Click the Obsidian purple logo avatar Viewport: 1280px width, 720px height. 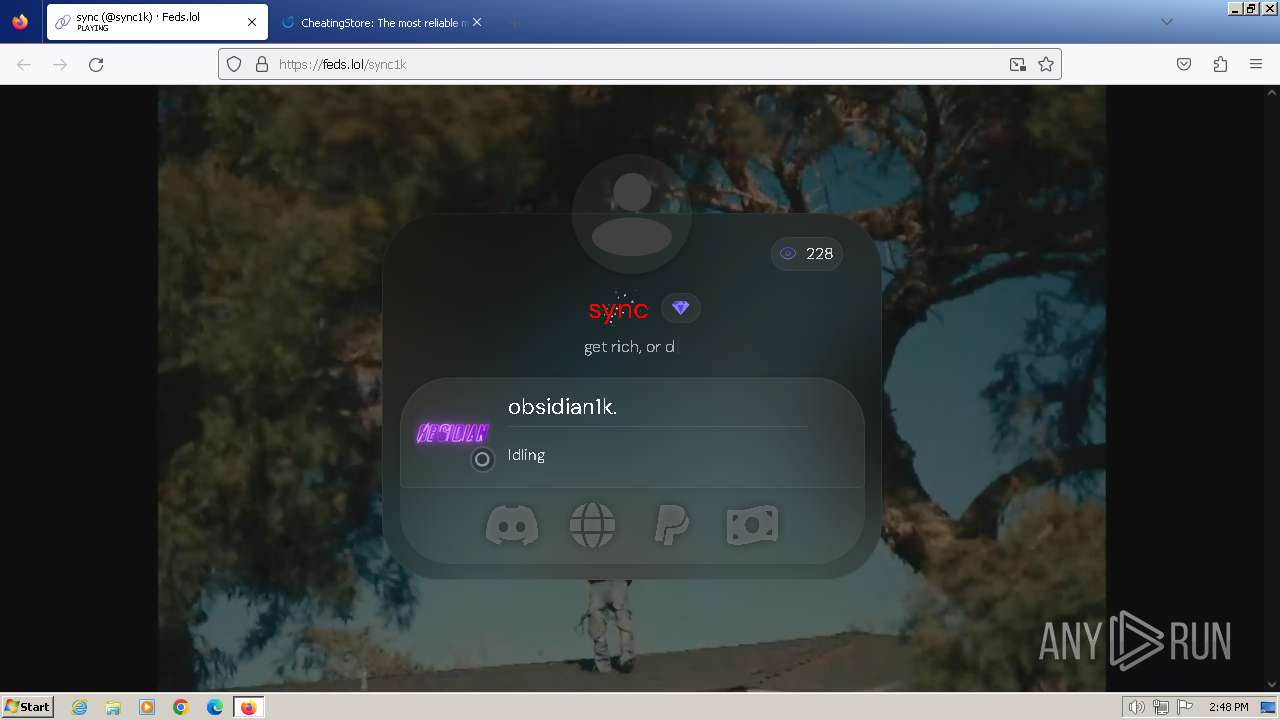(452, 433)
